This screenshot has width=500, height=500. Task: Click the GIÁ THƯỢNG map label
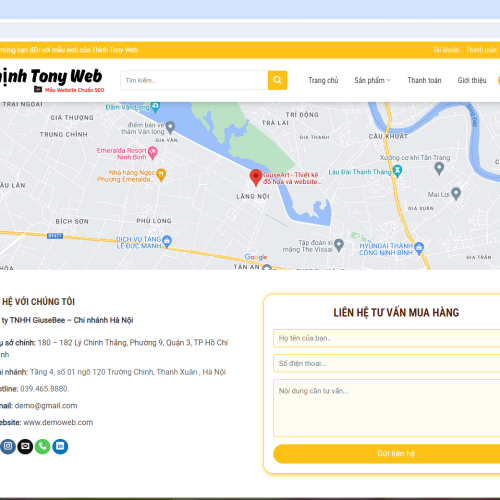72,118
